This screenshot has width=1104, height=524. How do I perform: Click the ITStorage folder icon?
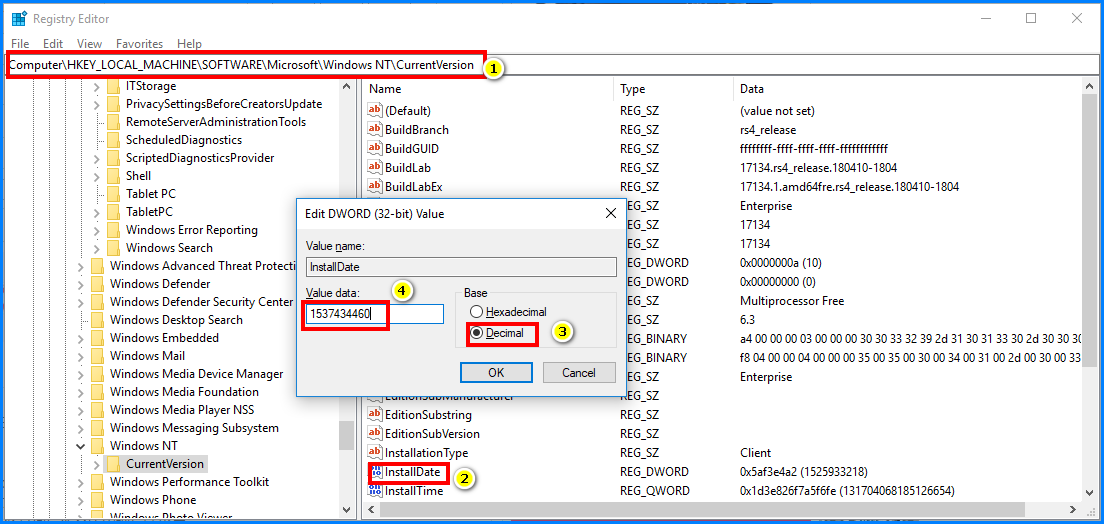pyautogui.click(x=113, y=86)
